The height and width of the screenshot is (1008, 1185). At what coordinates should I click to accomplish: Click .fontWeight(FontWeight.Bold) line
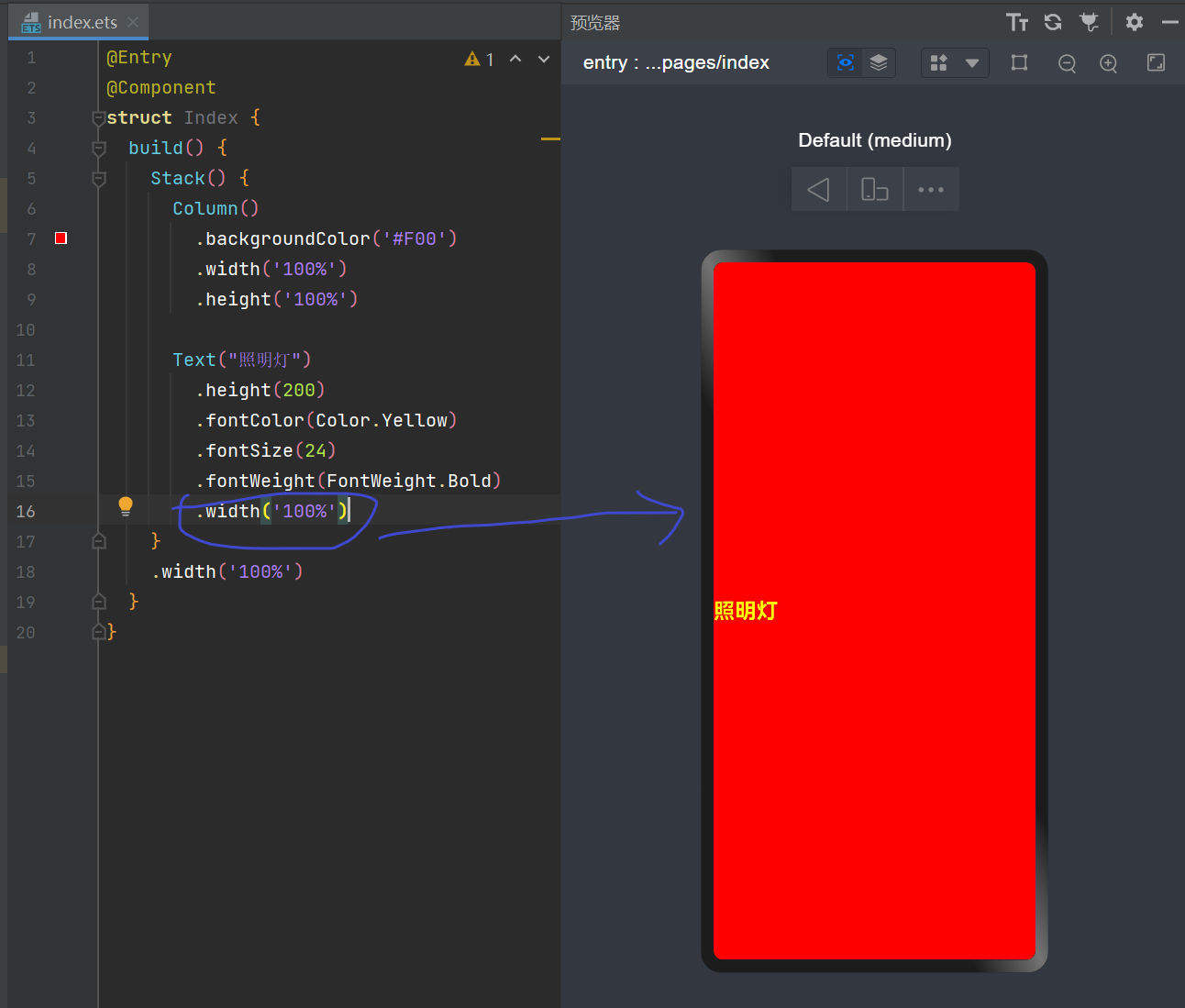348,482
